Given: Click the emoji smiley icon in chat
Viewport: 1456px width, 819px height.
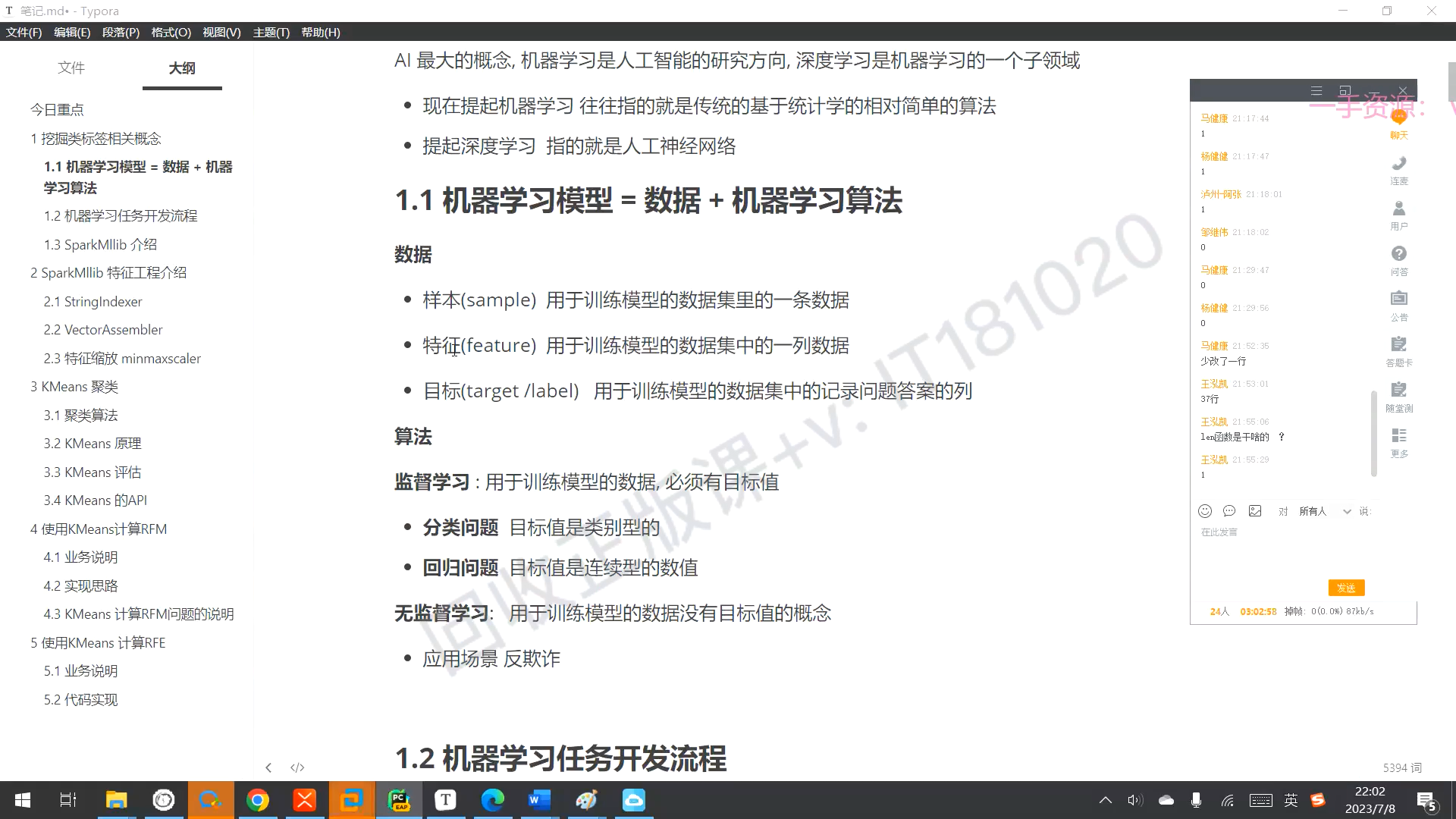Looking at the screenshot, I should (1205, 511).
